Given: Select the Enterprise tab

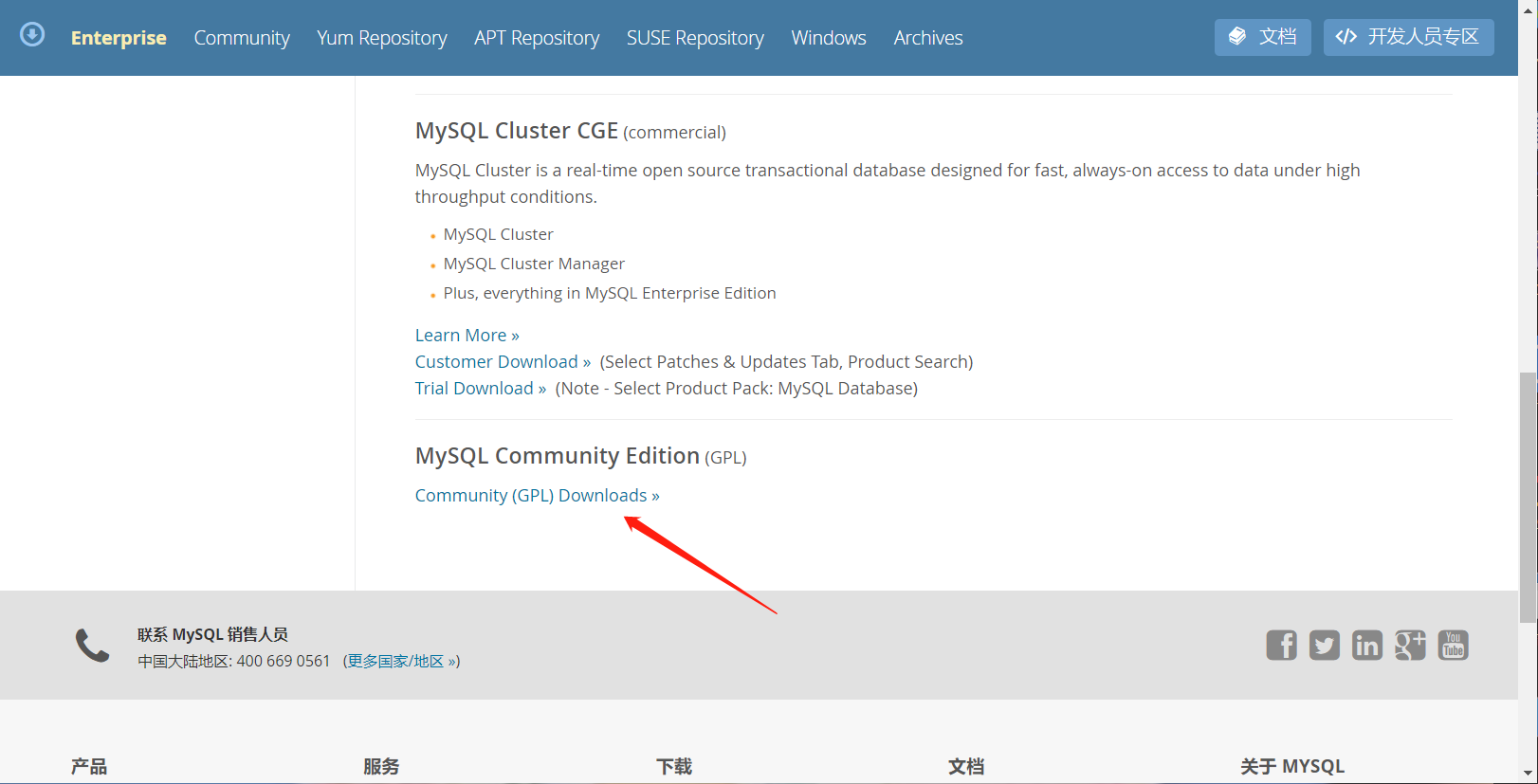Looking at the screenshot, I should click(x=119, y=38).
